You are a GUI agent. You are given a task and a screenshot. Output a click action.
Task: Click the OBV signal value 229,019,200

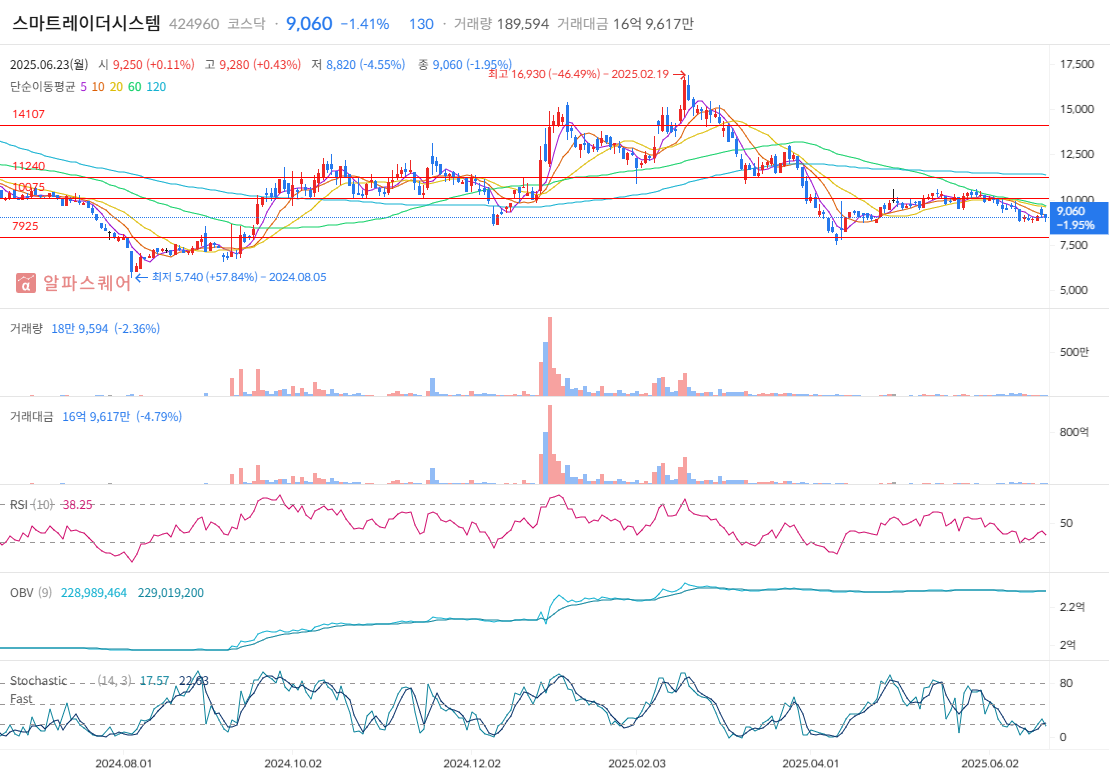[171, 593]
